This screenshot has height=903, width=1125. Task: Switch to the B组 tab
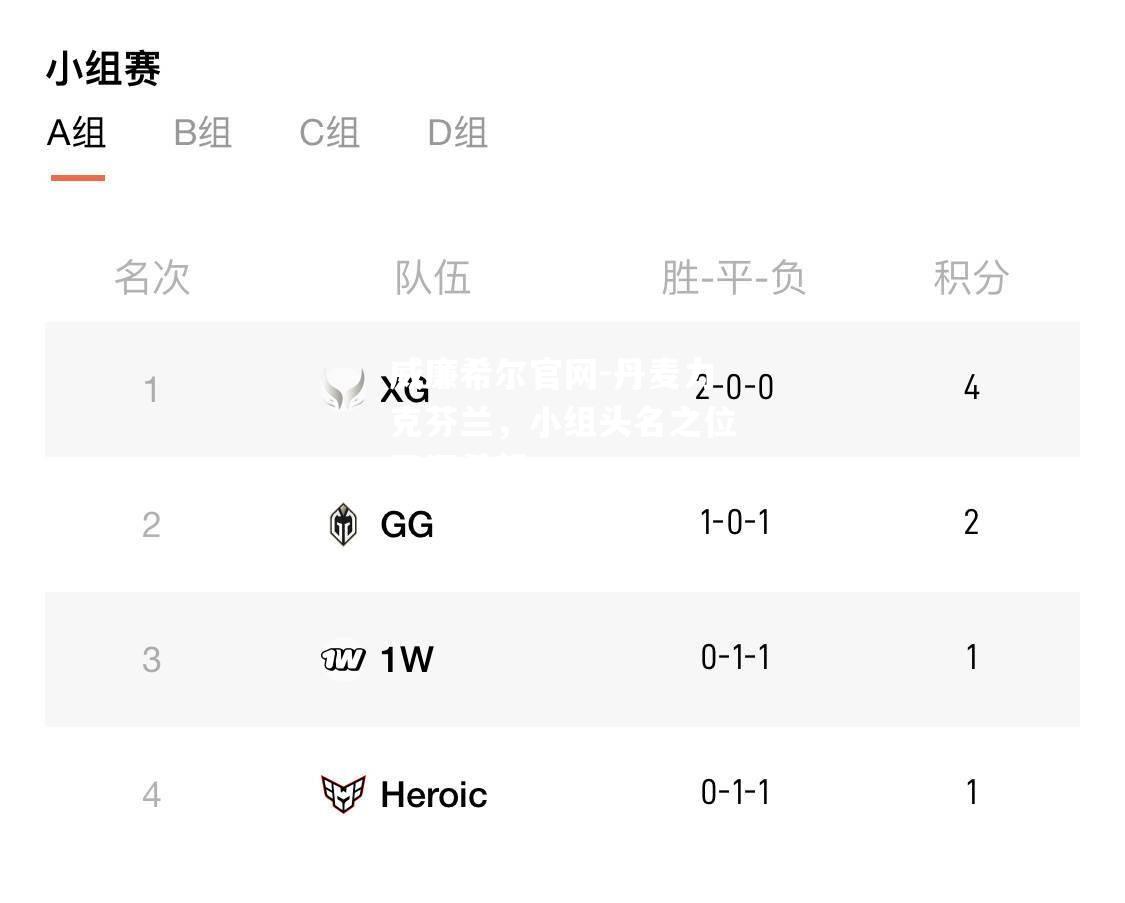click(x=202, y=133)
